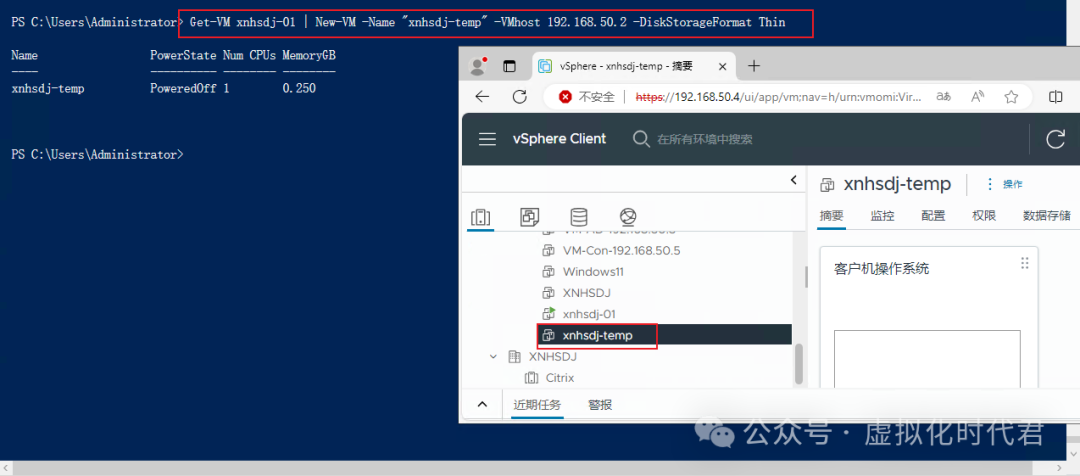Click PoweredOff value in PowerShell output

(x=183, y=89)
